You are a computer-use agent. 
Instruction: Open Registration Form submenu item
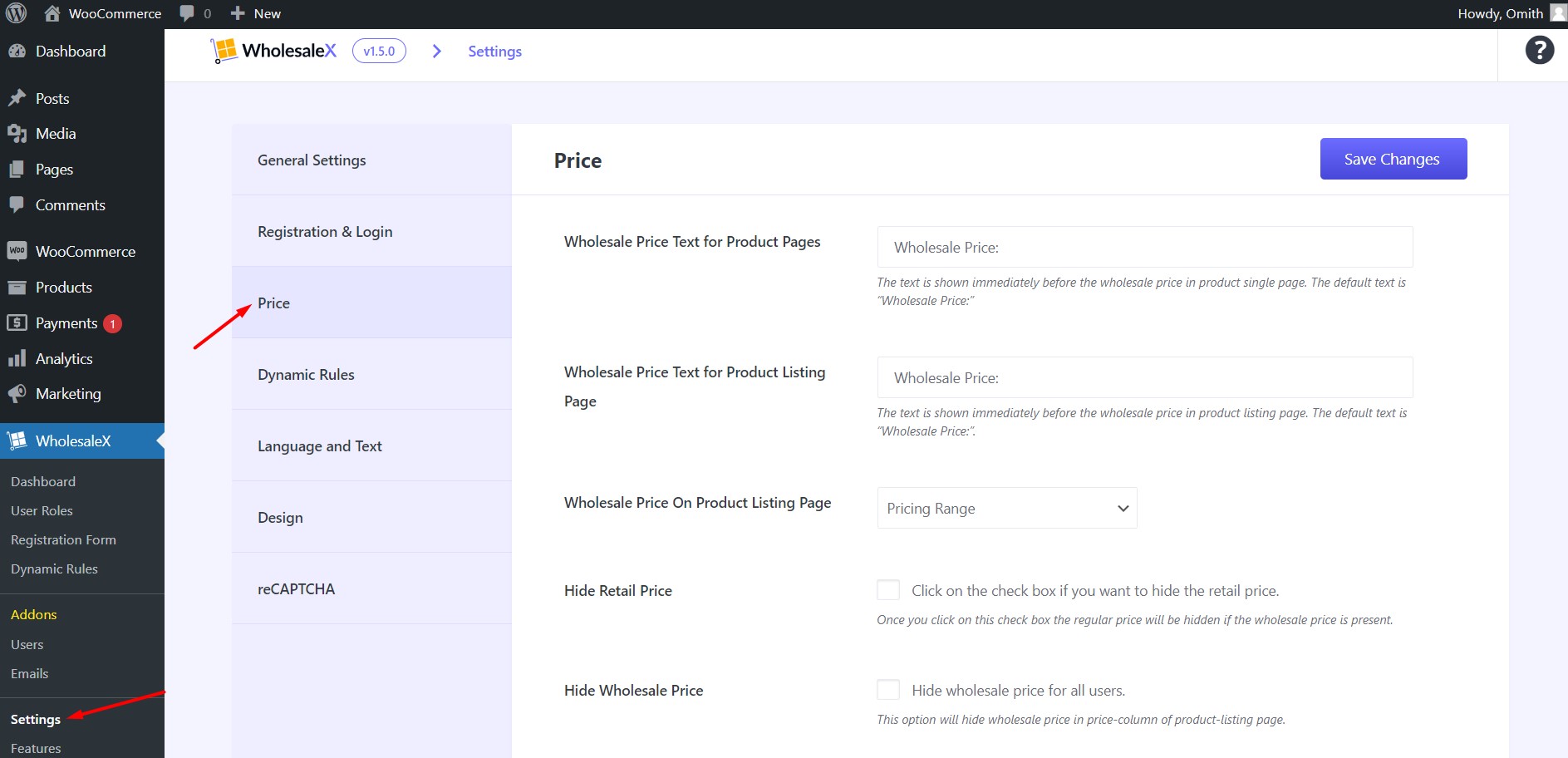pos(63,539)
